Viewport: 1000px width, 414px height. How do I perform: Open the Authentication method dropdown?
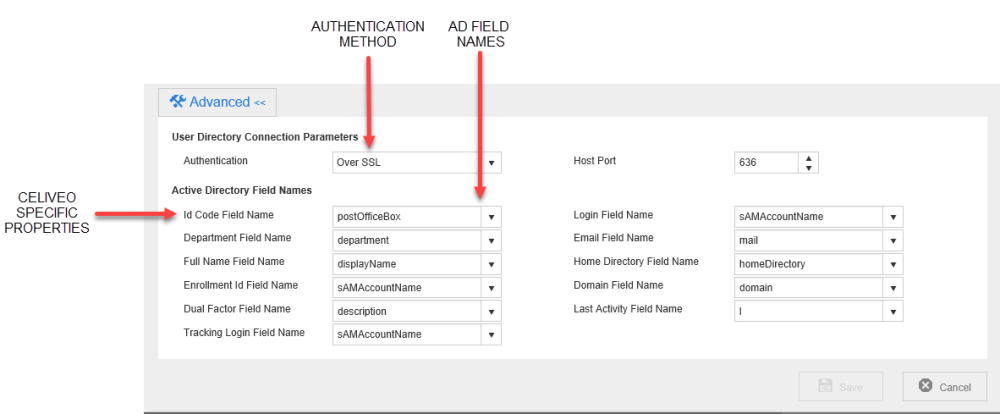pyautogui.click(x=491, y=163)
